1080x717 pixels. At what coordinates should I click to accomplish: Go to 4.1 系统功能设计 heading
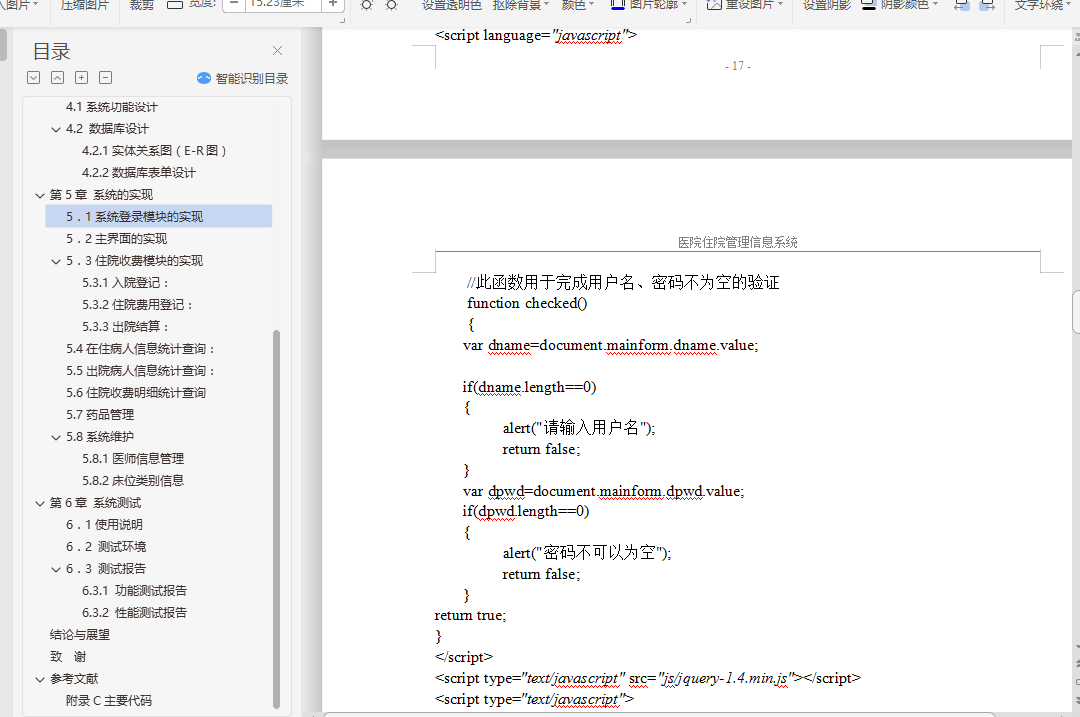(x=112, y=107)
